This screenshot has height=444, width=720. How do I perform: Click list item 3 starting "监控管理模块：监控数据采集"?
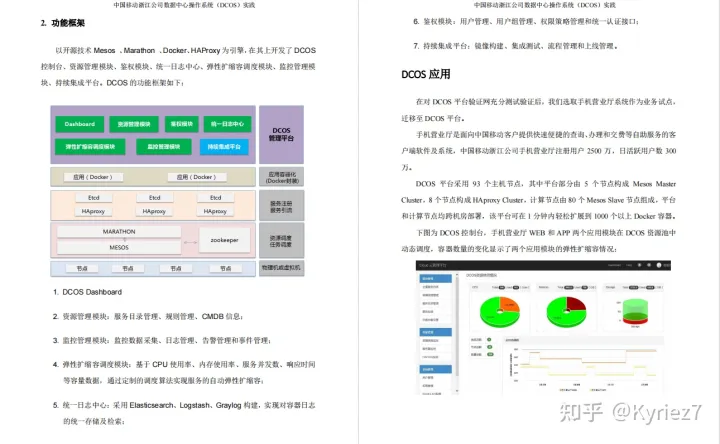162,340
